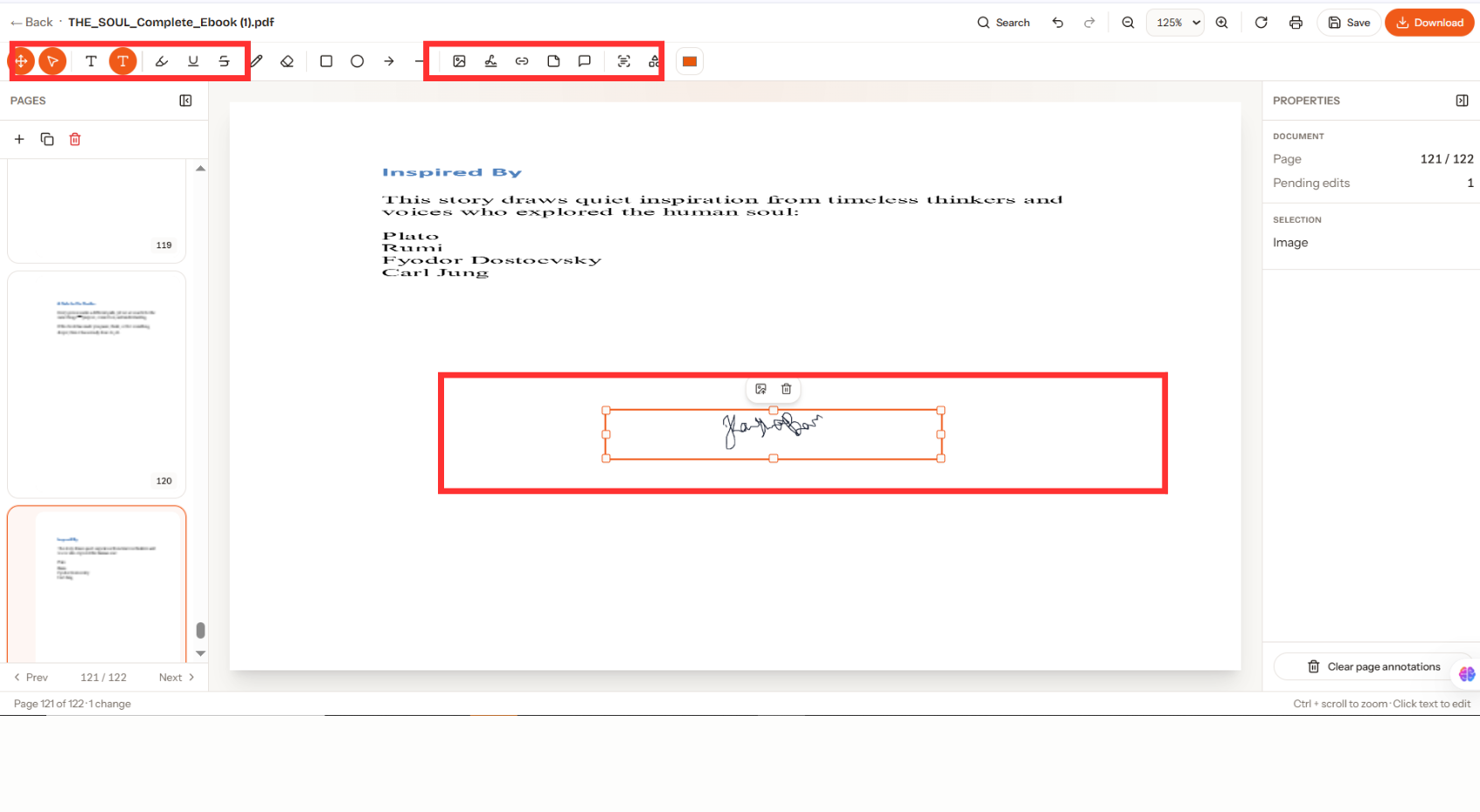Undo the last edit
1480x812 pixels.
click(1058, 23)
